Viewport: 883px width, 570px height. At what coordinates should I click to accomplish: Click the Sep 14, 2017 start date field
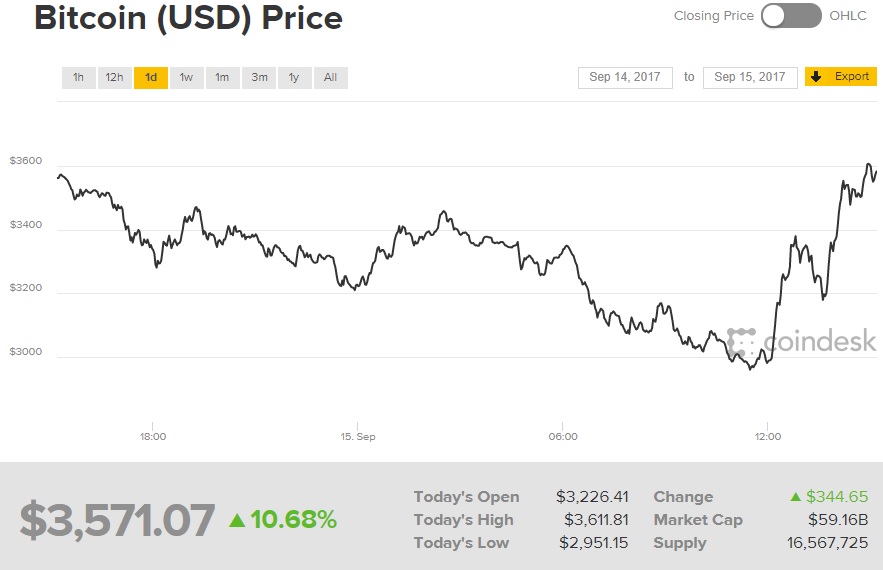pos(625,77)
